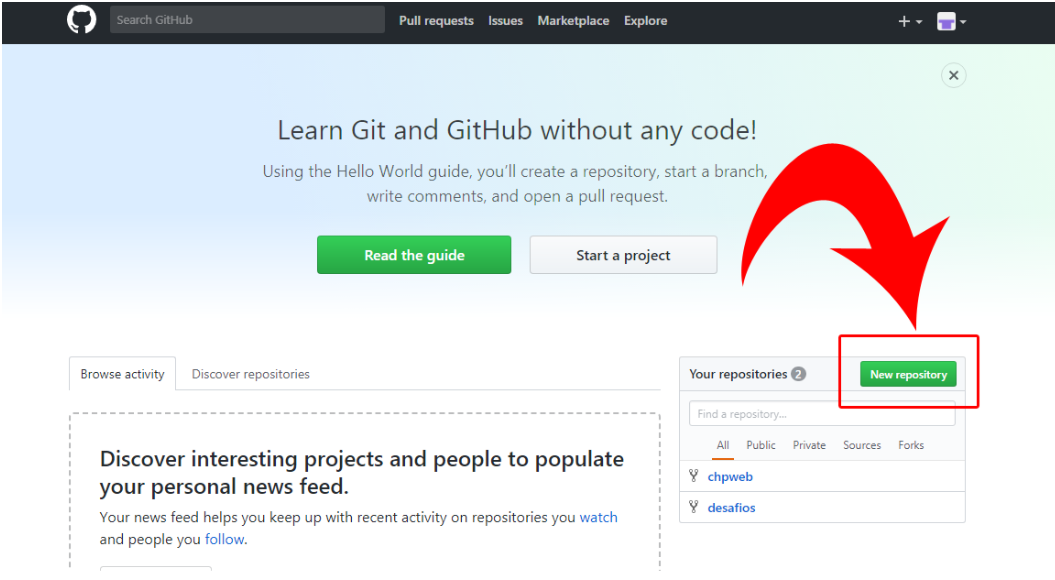Click fork icon beside desafios
The width and height of the screenshot is (1055, 580).
[694, 507]
